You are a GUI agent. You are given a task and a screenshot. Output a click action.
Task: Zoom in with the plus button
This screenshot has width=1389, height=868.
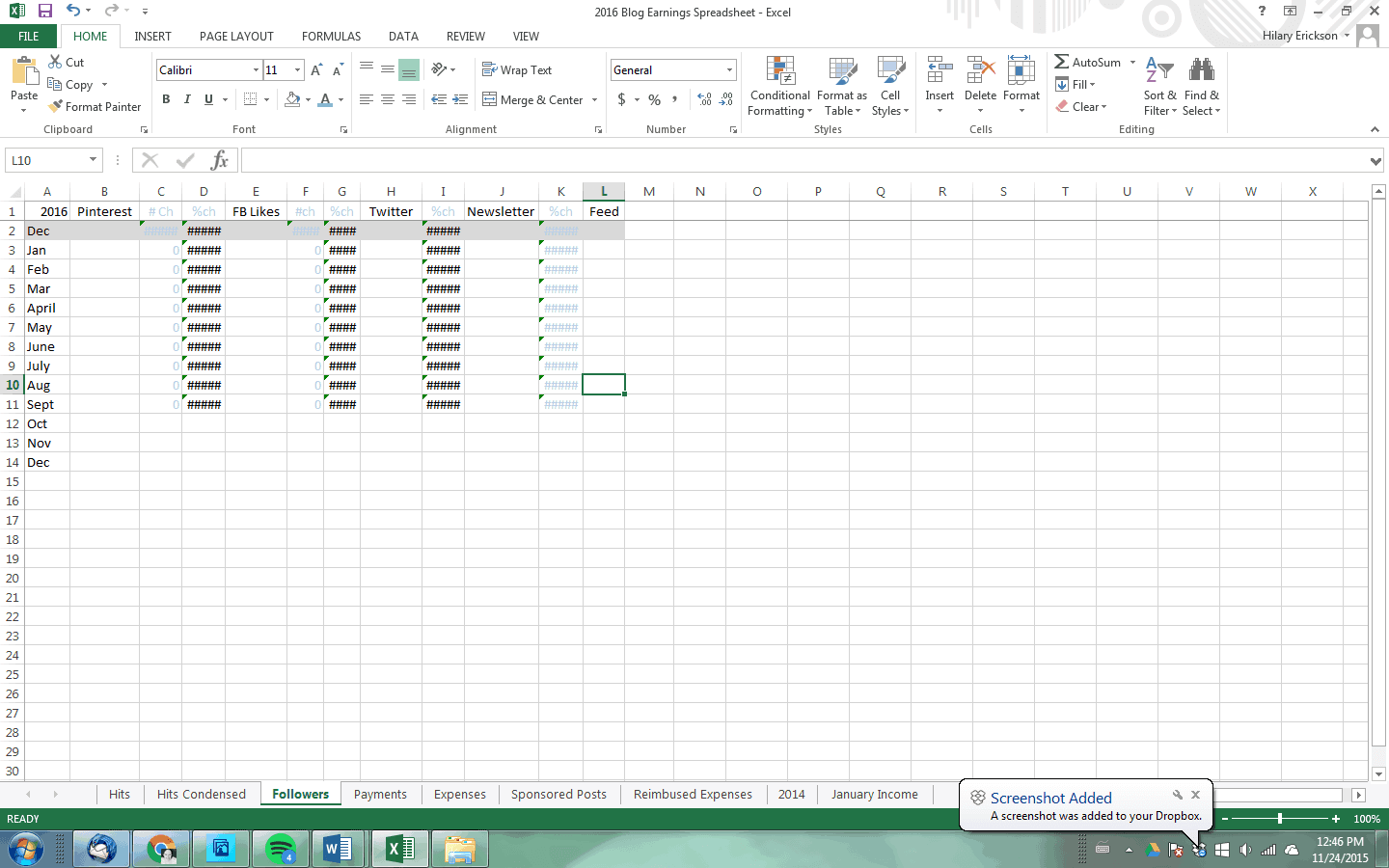pos(1336,819)
